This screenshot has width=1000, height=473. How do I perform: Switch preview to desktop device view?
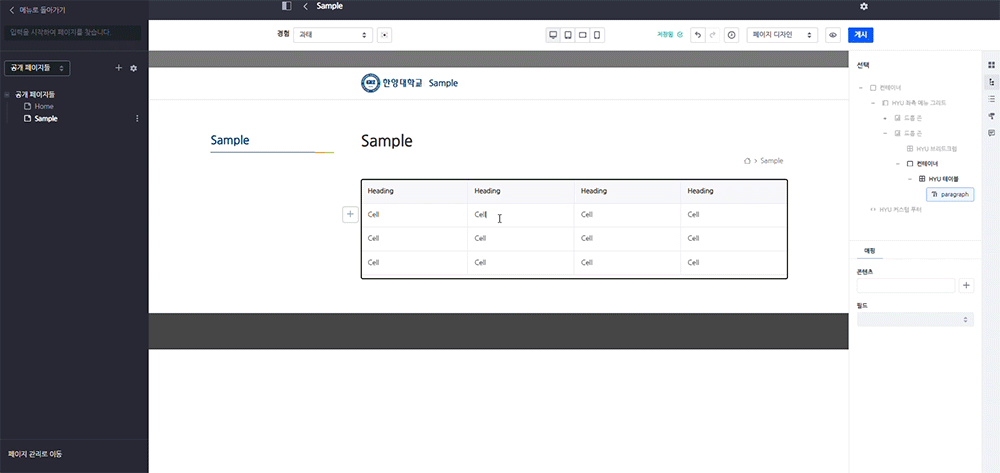point(553,35)
